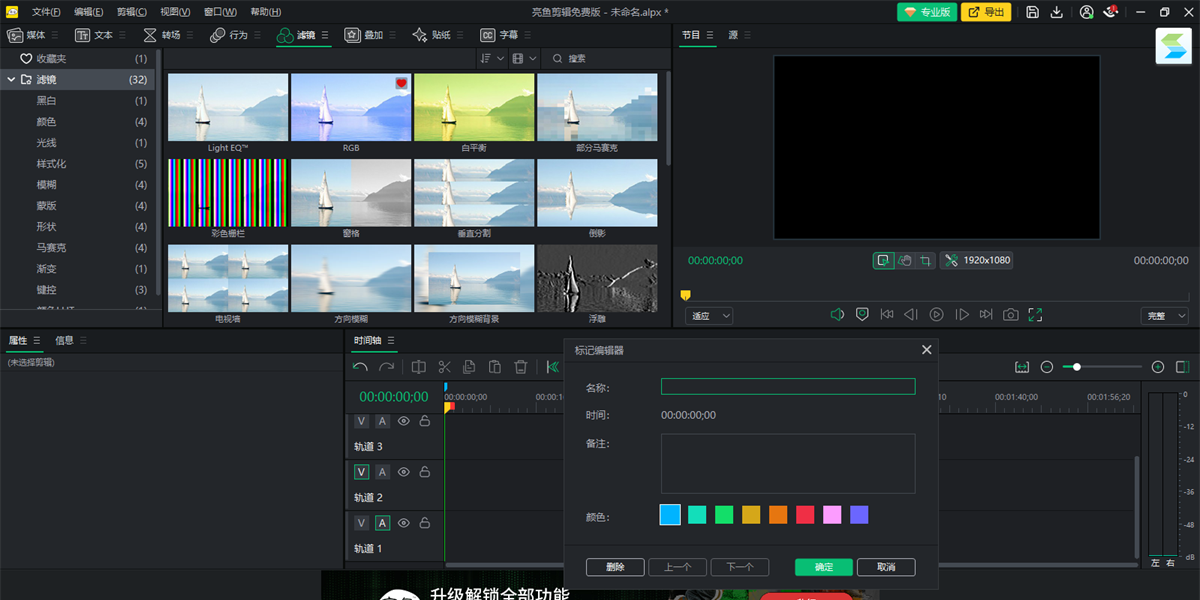This screenshot has width=1200, height=600.
Task: Toggle the V video button on track 2
Action: coord(361,472)
